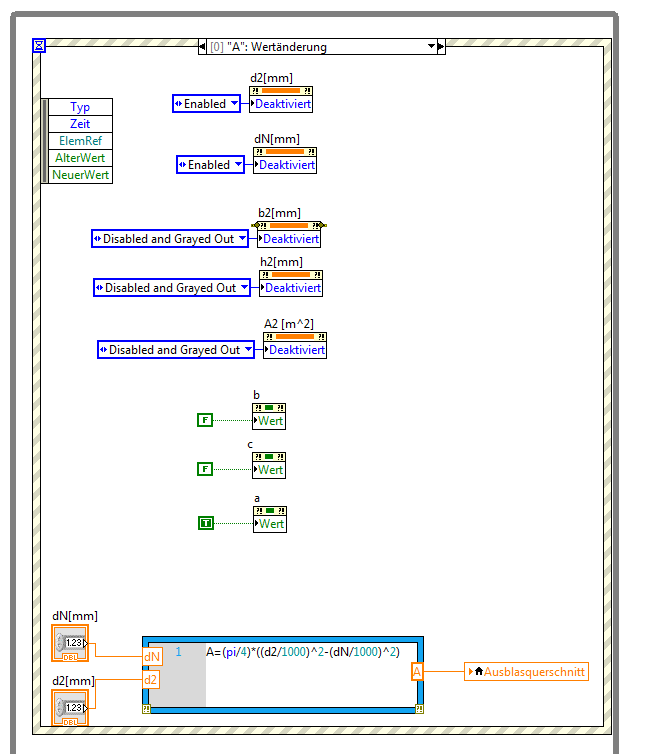Click Wert property of node b
Screen dimensions: 668x754
click(269, 421)
